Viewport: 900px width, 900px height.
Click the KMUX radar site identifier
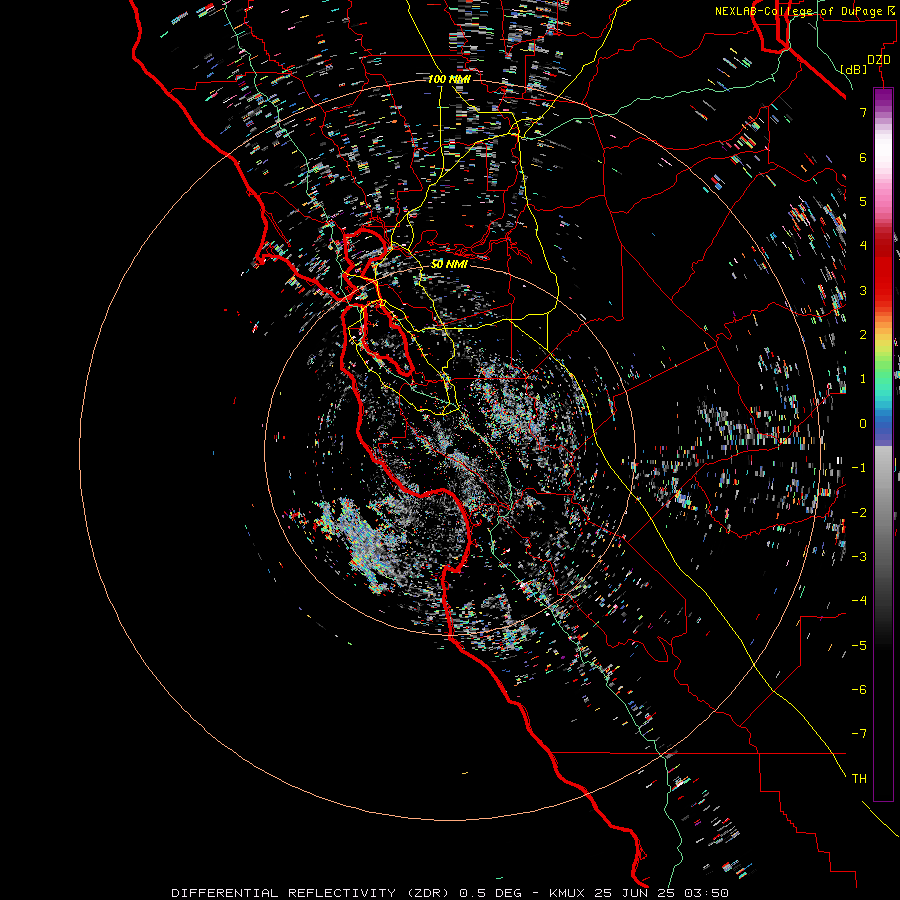coord(566,893)
